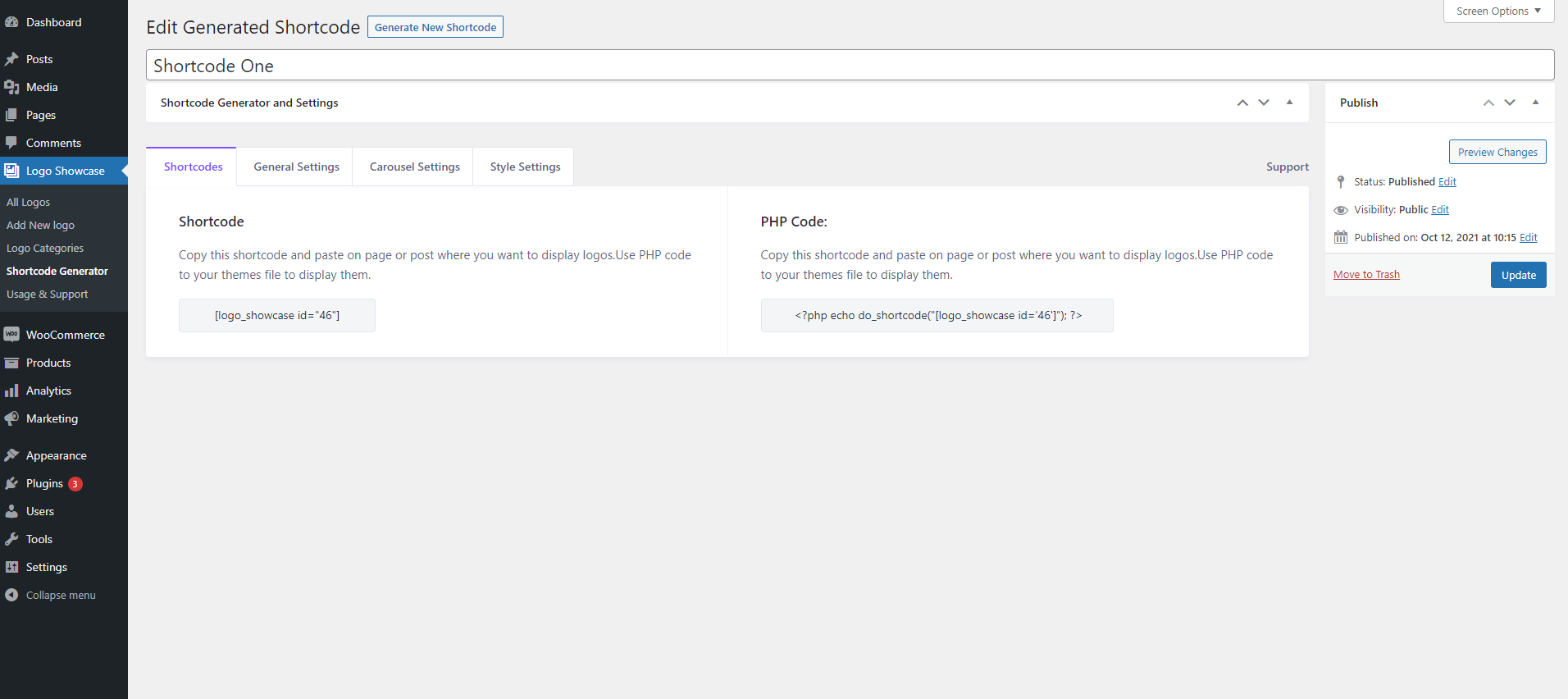Click the Shortcode One title field
1568x699 pixels.
tap(850, 66)
